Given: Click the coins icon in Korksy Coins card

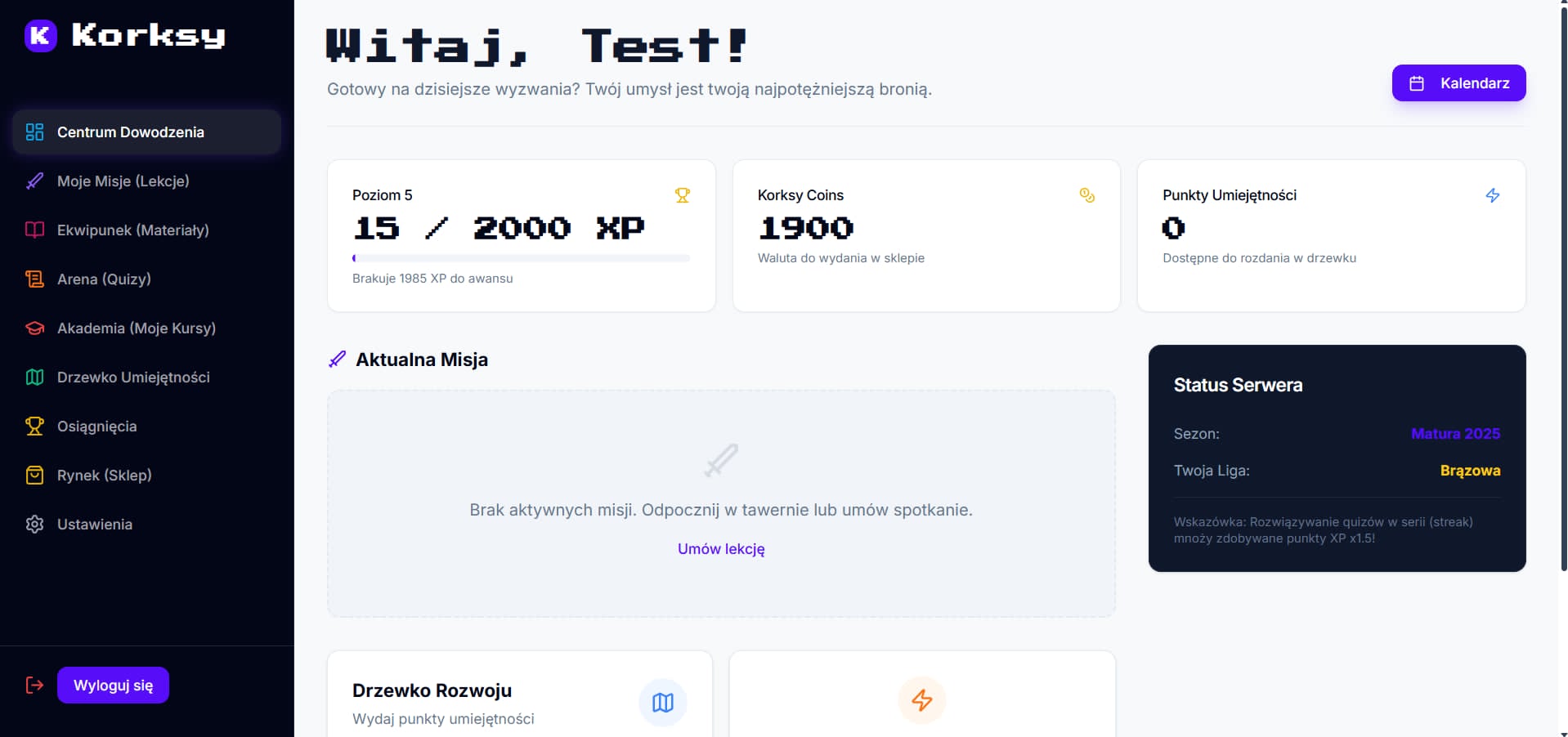Looking at the screenshot, I should pyautogui.click(x=1087, y=195).
